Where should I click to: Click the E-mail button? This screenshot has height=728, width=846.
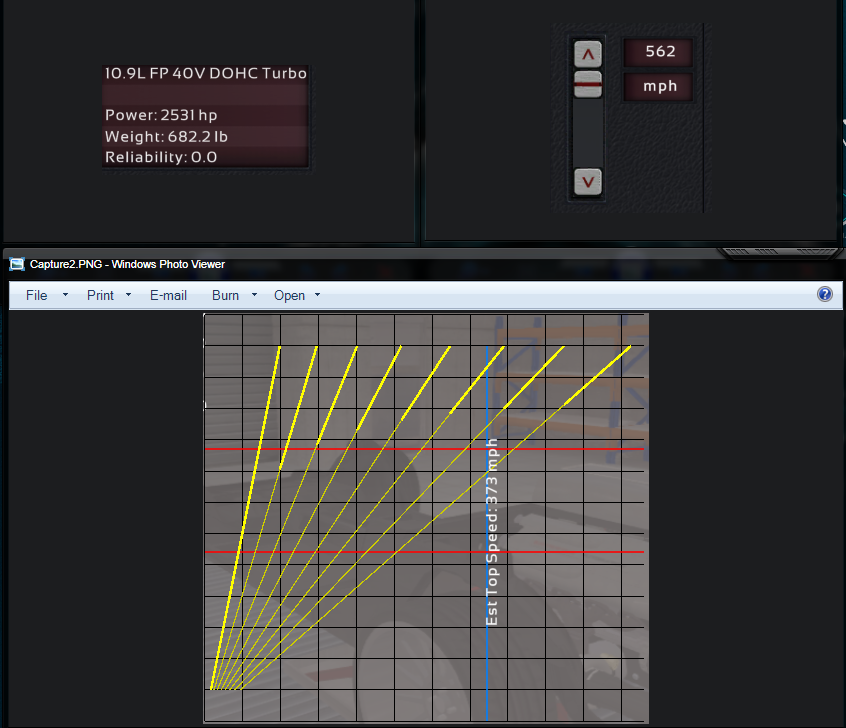click(168, 295)
